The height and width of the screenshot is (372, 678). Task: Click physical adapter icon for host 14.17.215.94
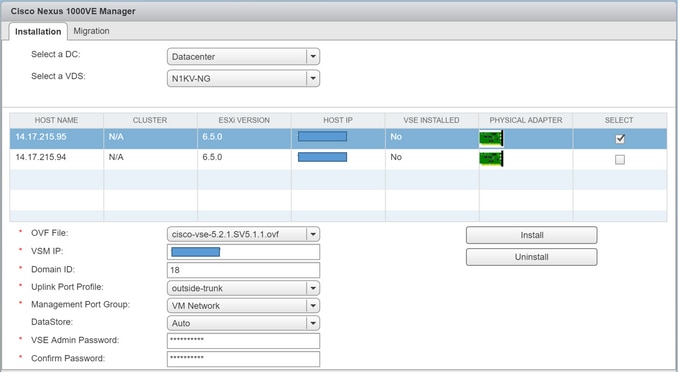pyautogui.click(x=491, y=158)
